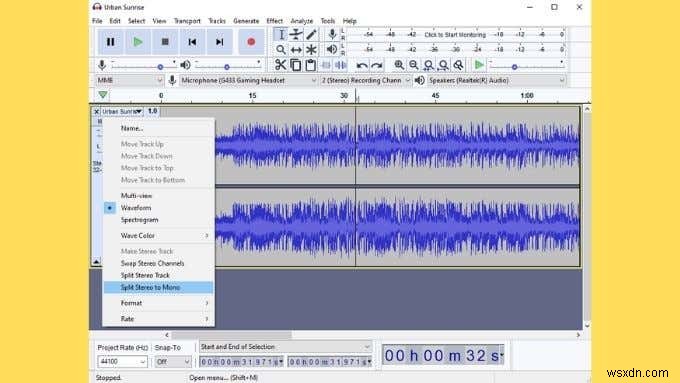Click the selection start time field
680x383 pixels.
pyautogui.click(x=241, y=361)
